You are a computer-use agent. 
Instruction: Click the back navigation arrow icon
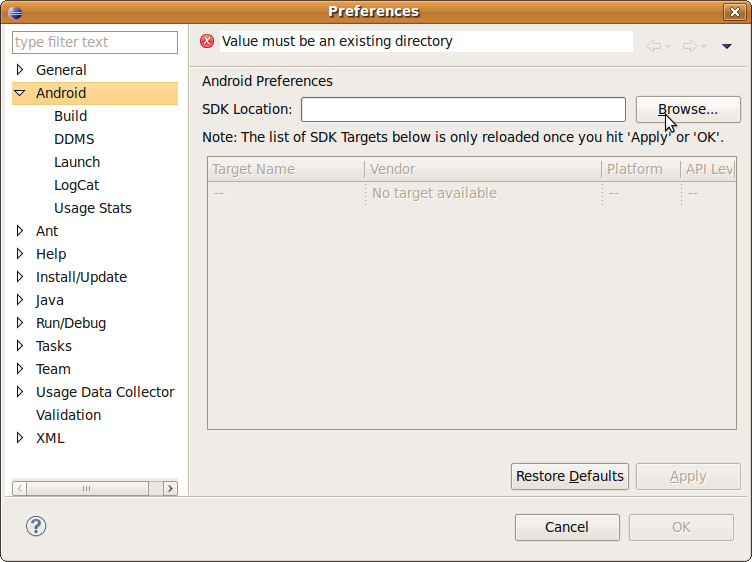[654, 46]
